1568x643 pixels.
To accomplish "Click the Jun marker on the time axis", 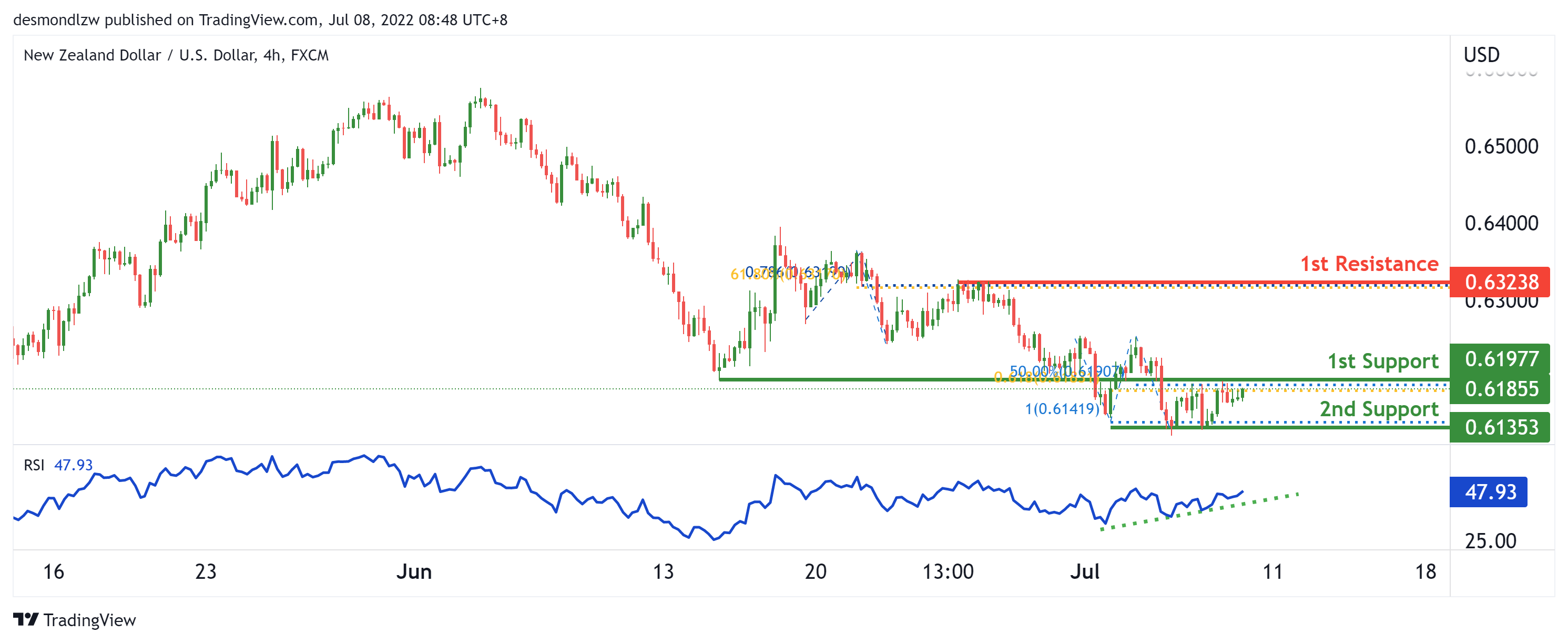I will 414,572.
